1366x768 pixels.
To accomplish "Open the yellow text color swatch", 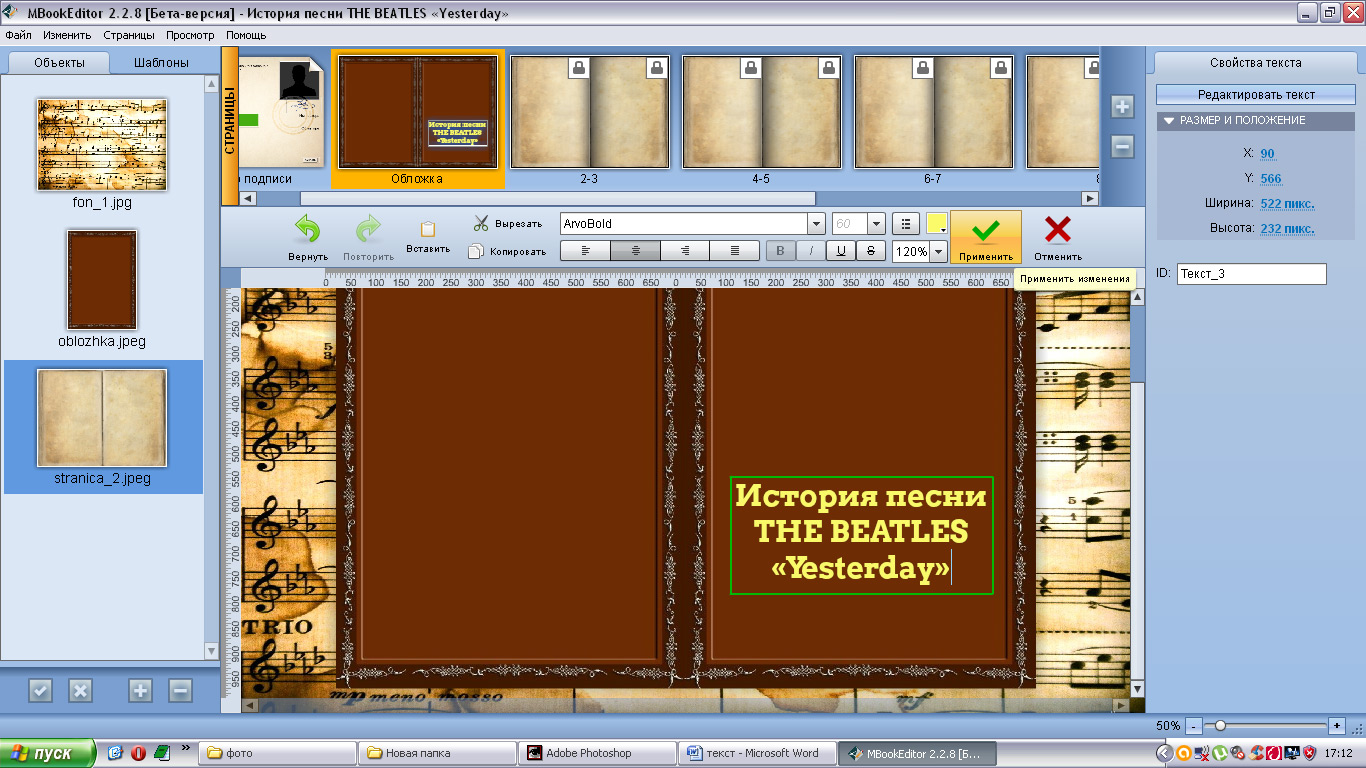I will pyautogui.click(x=937, y=224).
